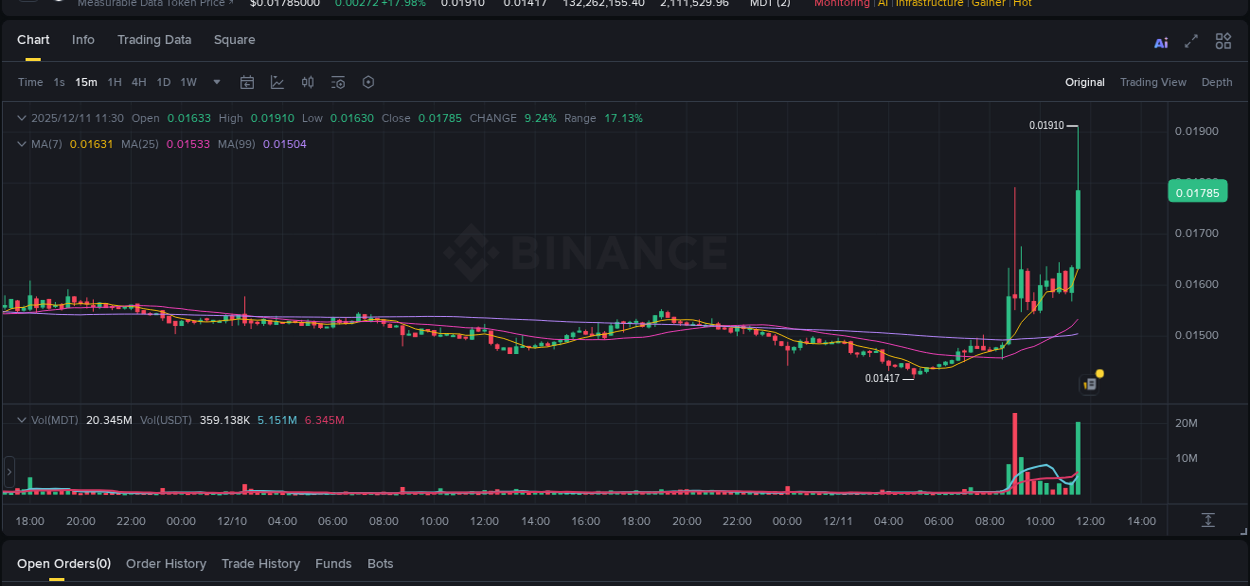Open the widget layout grid icon
Image resolution: width=1250 pixels, height=586 pixels.
click(x=1223, y=41)
